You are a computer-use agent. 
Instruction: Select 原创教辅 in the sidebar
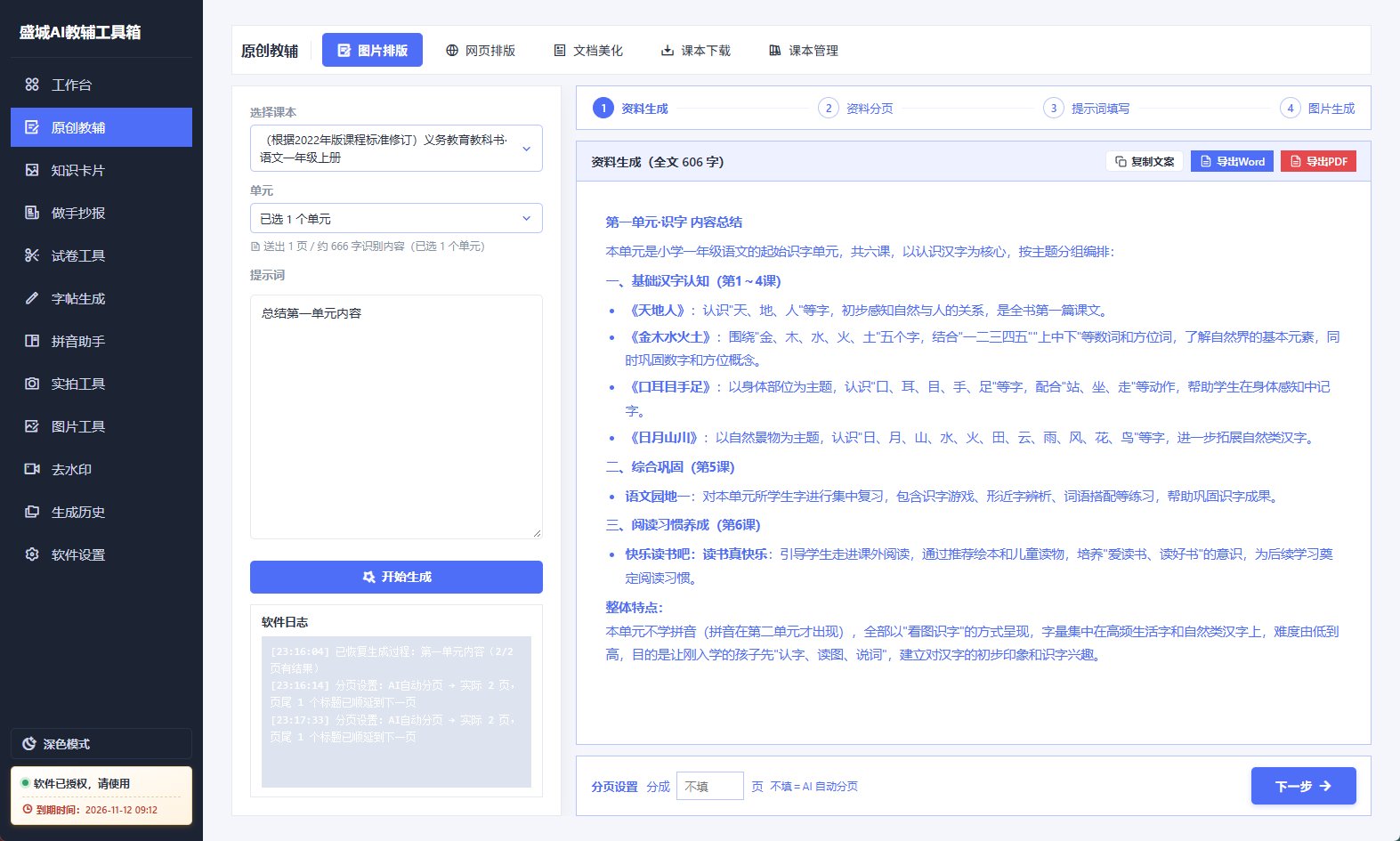(x=101, y=127)
